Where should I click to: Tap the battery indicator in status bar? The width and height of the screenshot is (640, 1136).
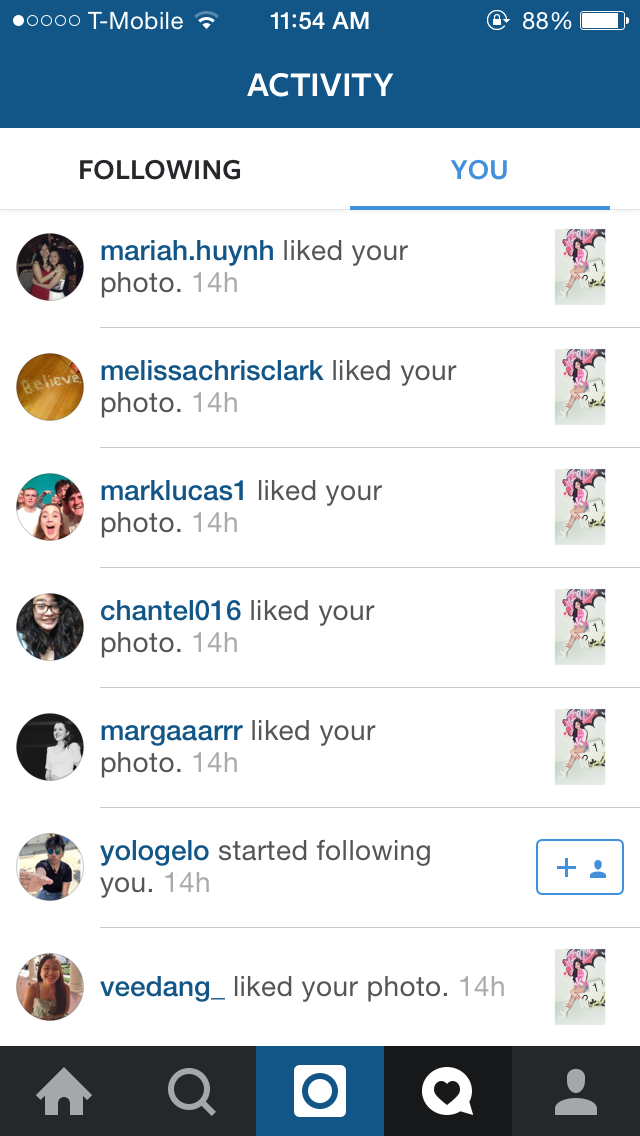coord(604,20)
